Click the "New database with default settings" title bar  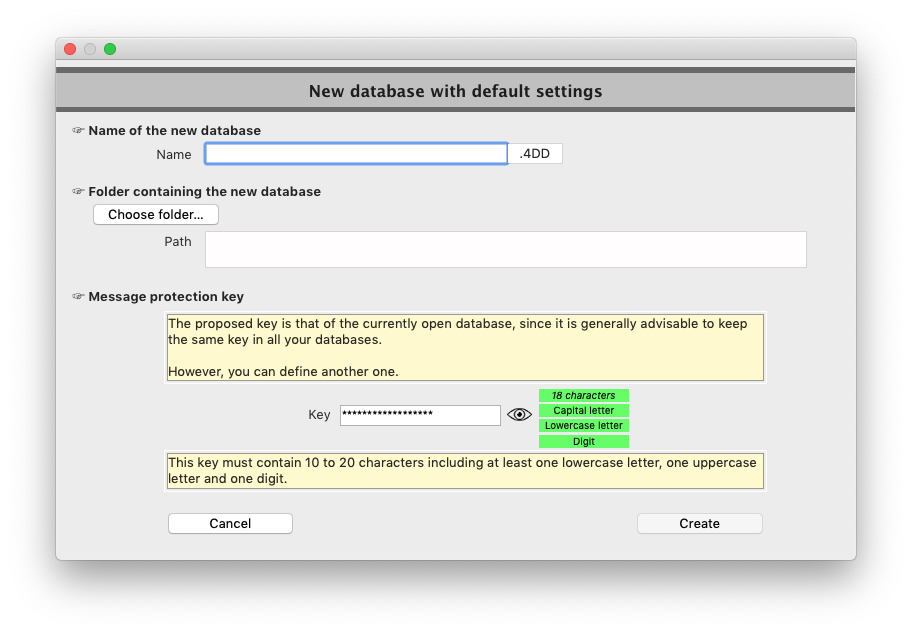[x=455, y=91]
